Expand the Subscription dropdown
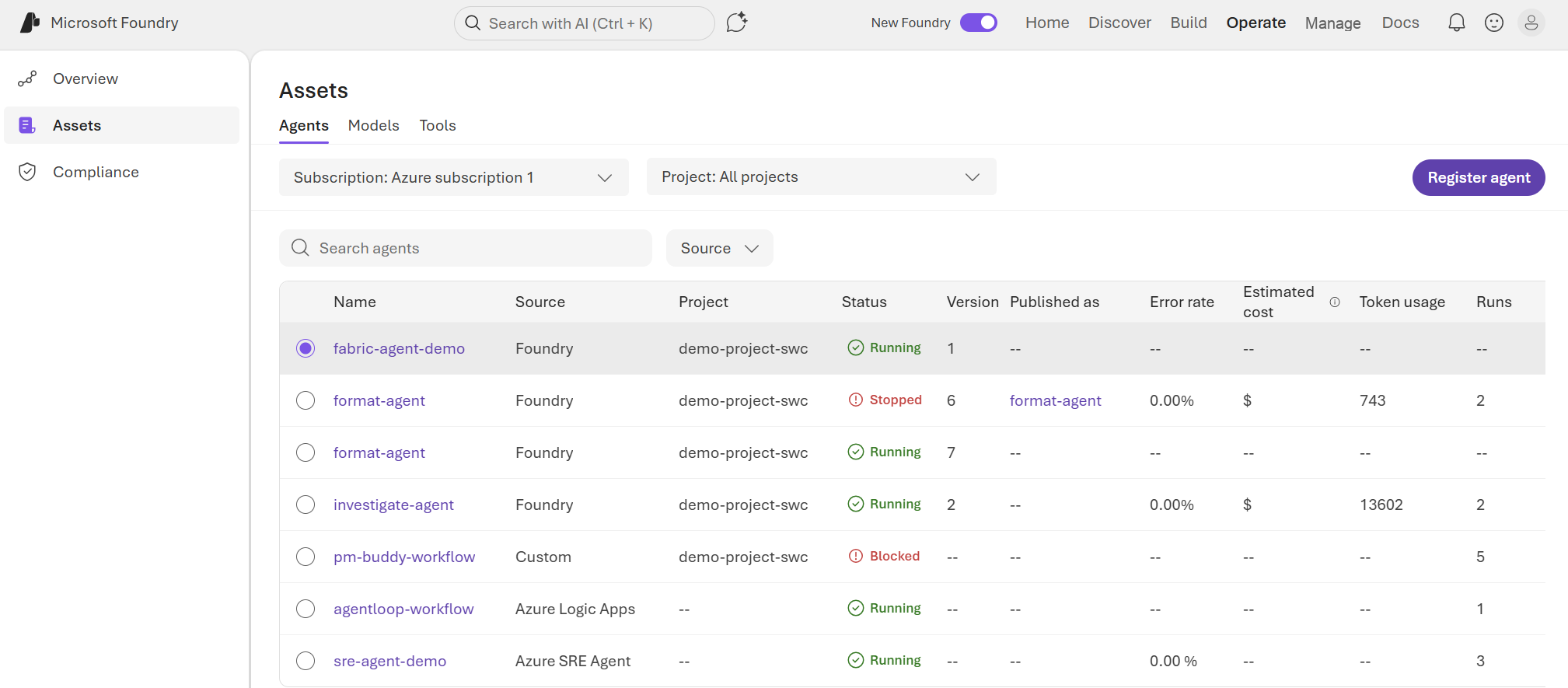This screenshot has width=1568, height=688. pos(454,177)
